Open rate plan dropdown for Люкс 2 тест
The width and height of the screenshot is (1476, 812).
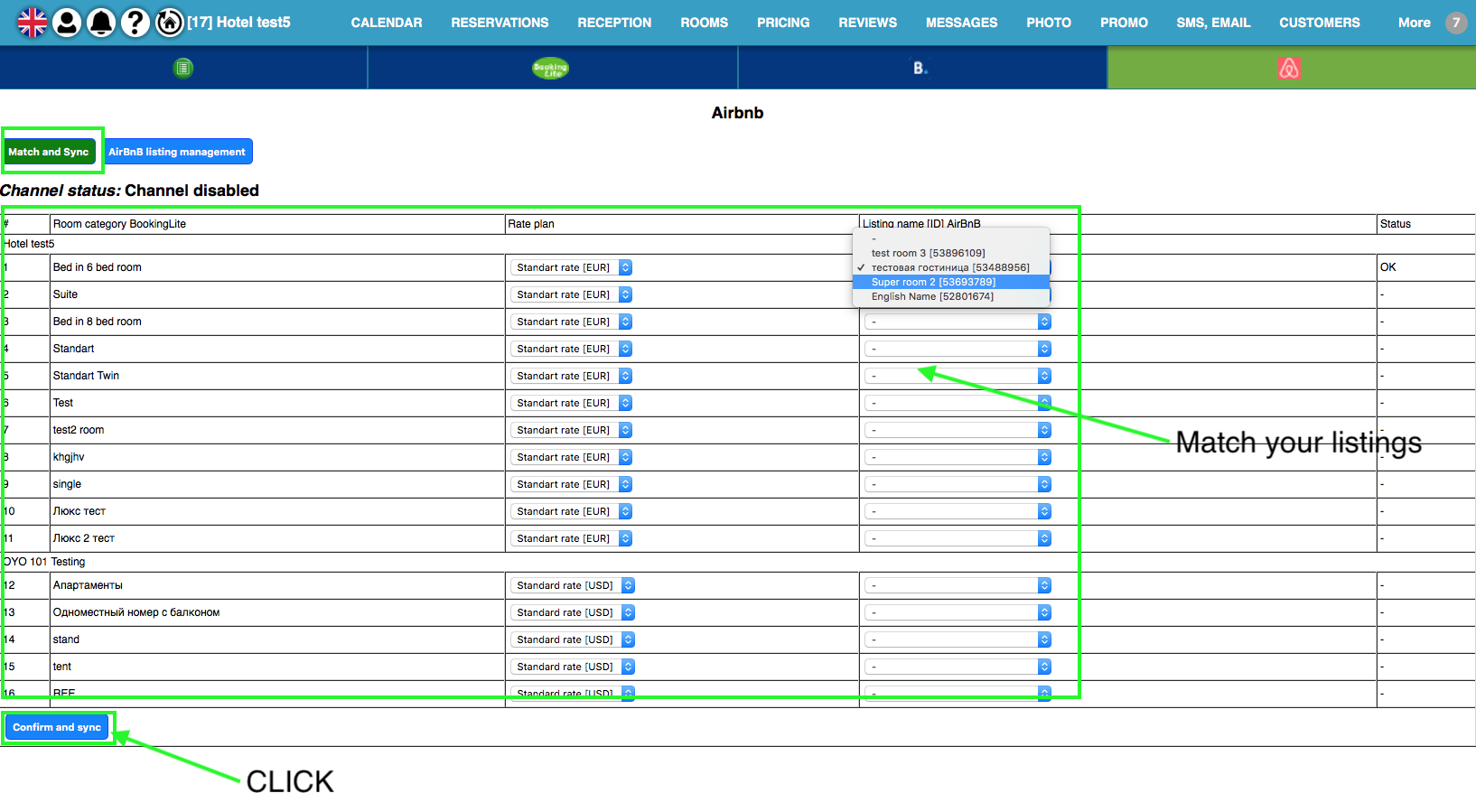(x=572, y=538)
